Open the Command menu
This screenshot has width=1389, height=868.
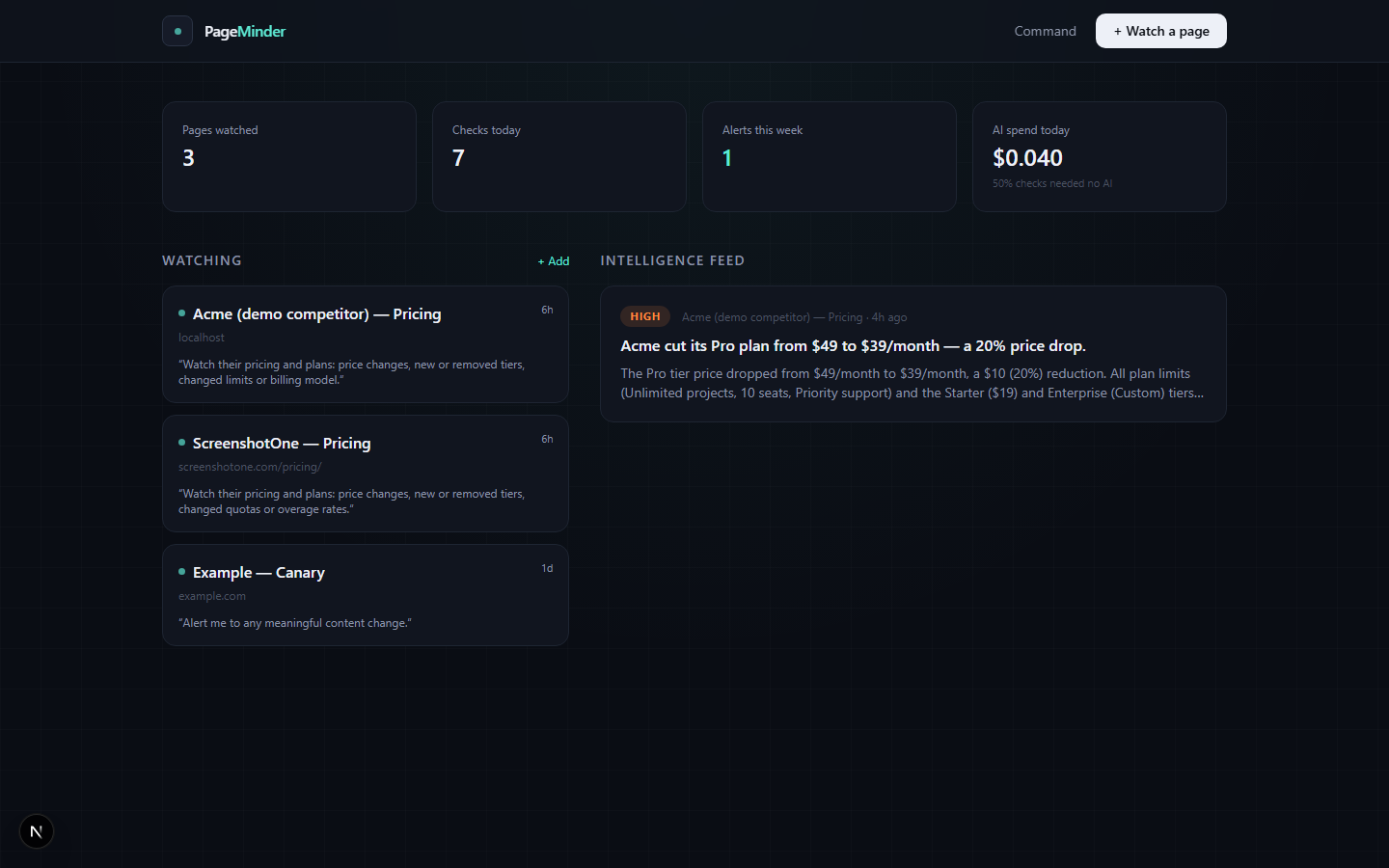coord(1045,31)
